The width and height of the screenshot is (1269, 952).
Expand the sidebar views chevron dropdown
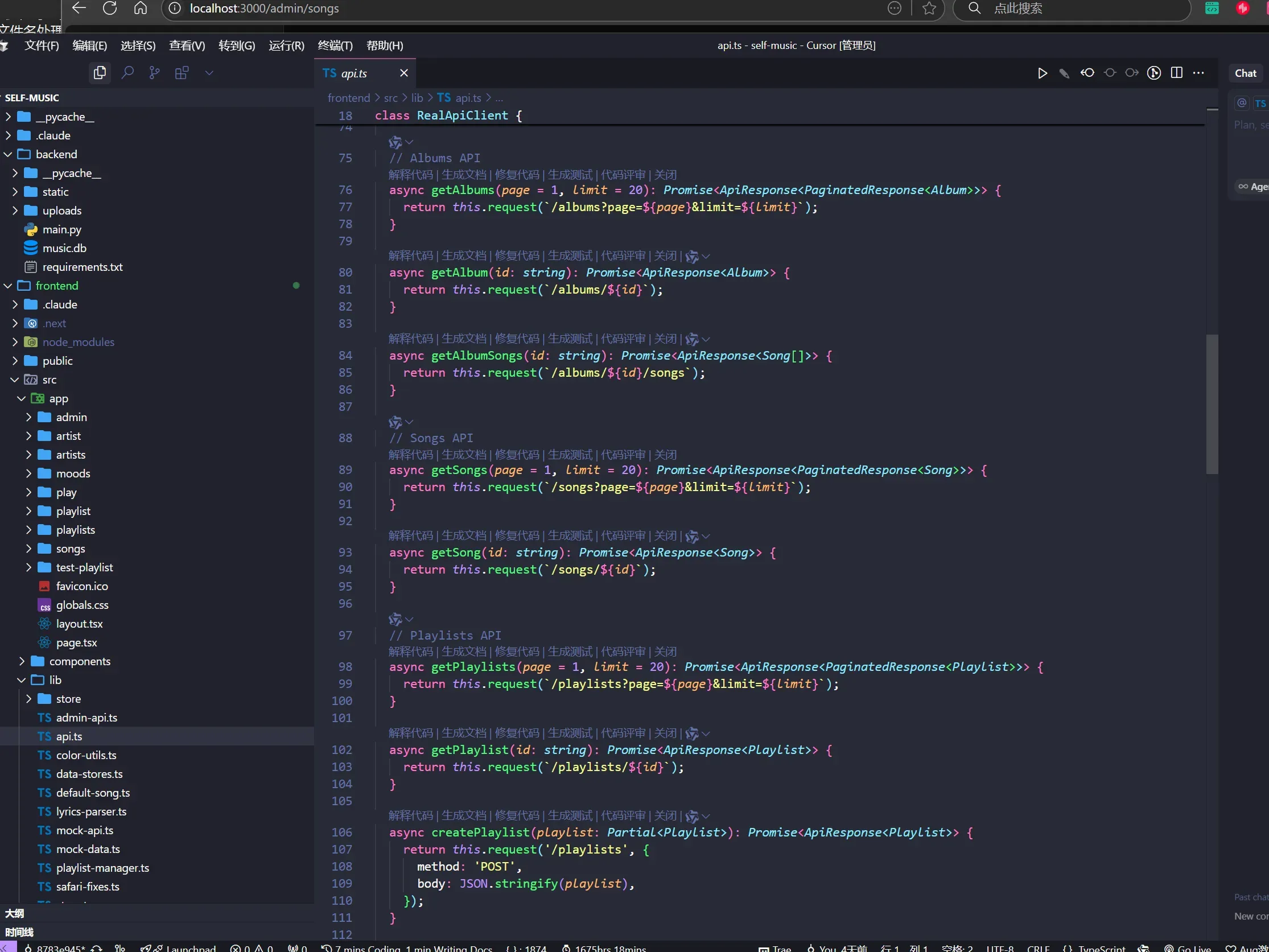coord(209,73)
